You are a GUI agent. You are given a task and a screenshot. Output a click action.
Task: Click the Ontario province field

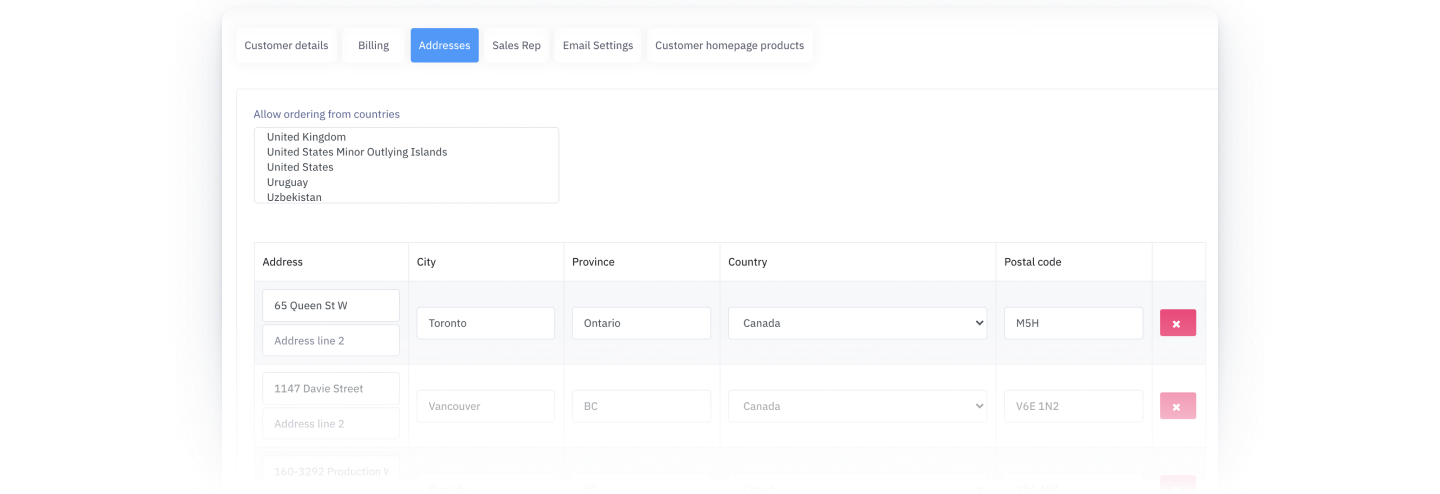click(x=641, y=323)
